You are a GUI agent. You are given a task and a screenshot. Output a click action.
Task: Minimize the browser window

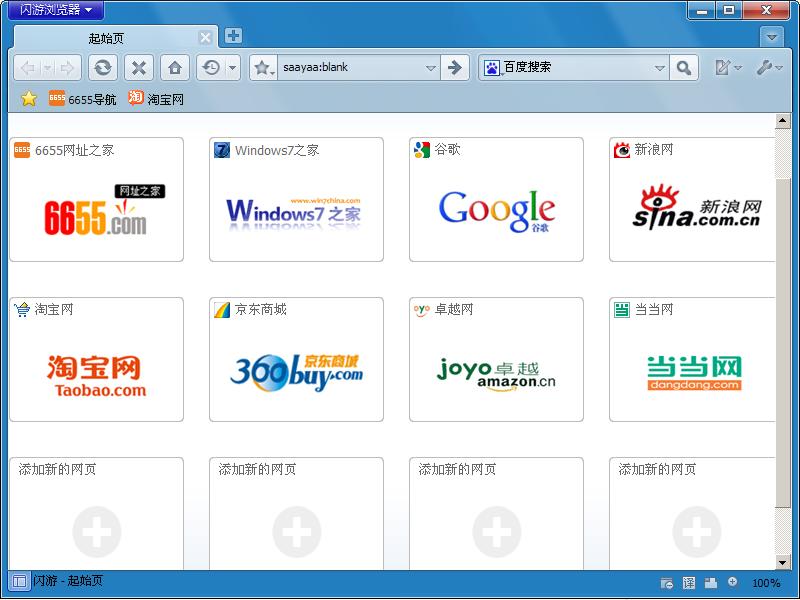[703, 10]
